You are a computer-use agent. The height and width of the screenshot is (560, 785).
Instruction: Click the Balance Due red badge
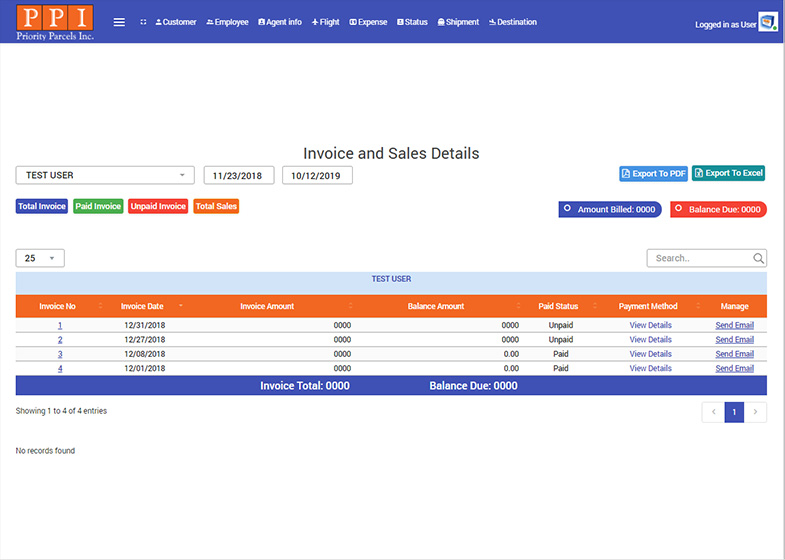point(718,209)
